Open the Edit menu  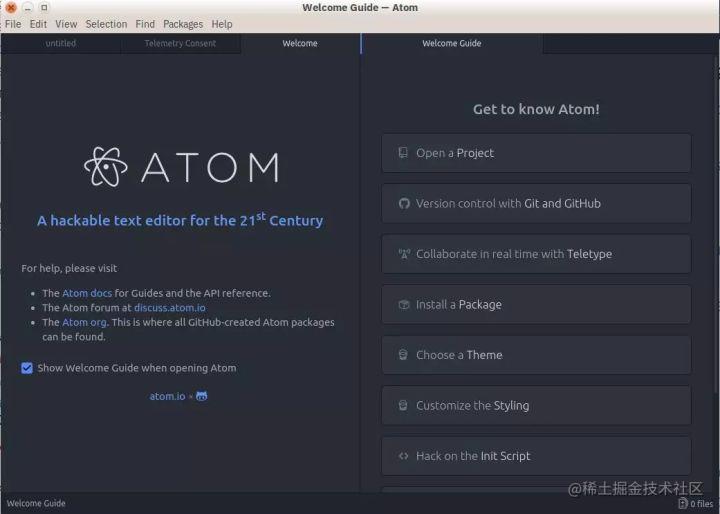[x=38, y=24]
